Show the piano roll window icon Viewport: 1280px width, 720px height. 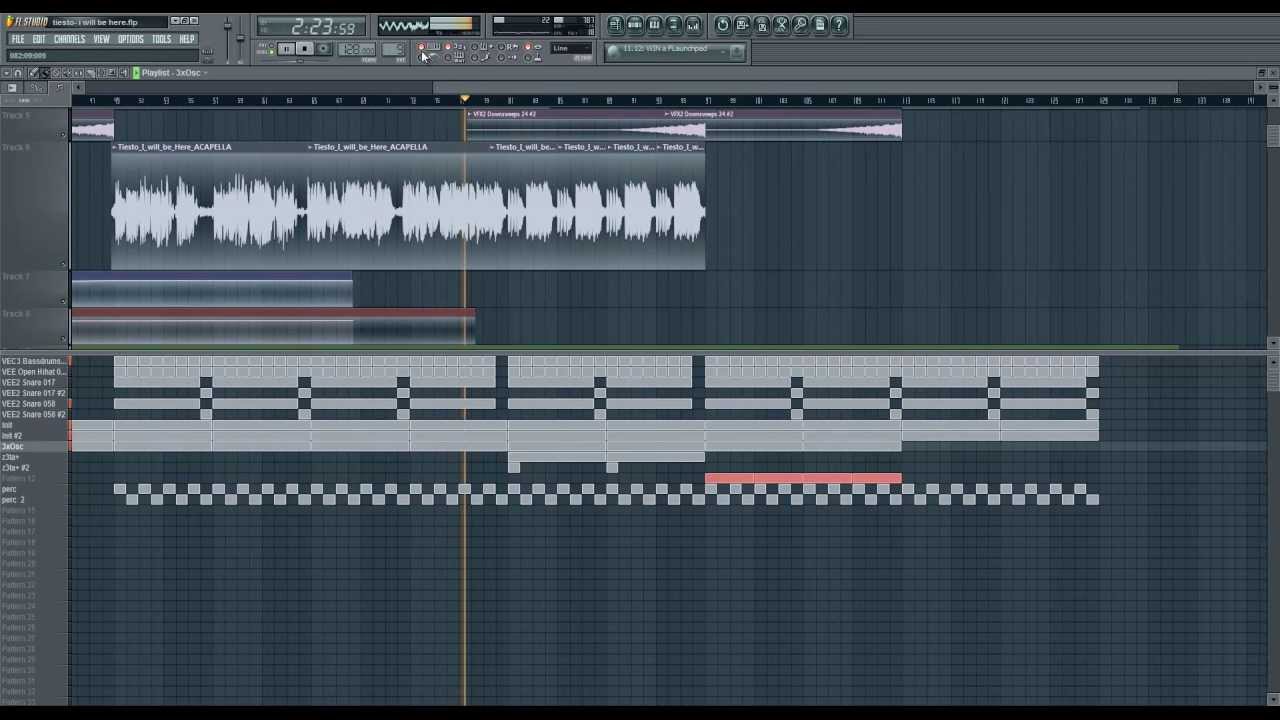(x=654, y=25)
